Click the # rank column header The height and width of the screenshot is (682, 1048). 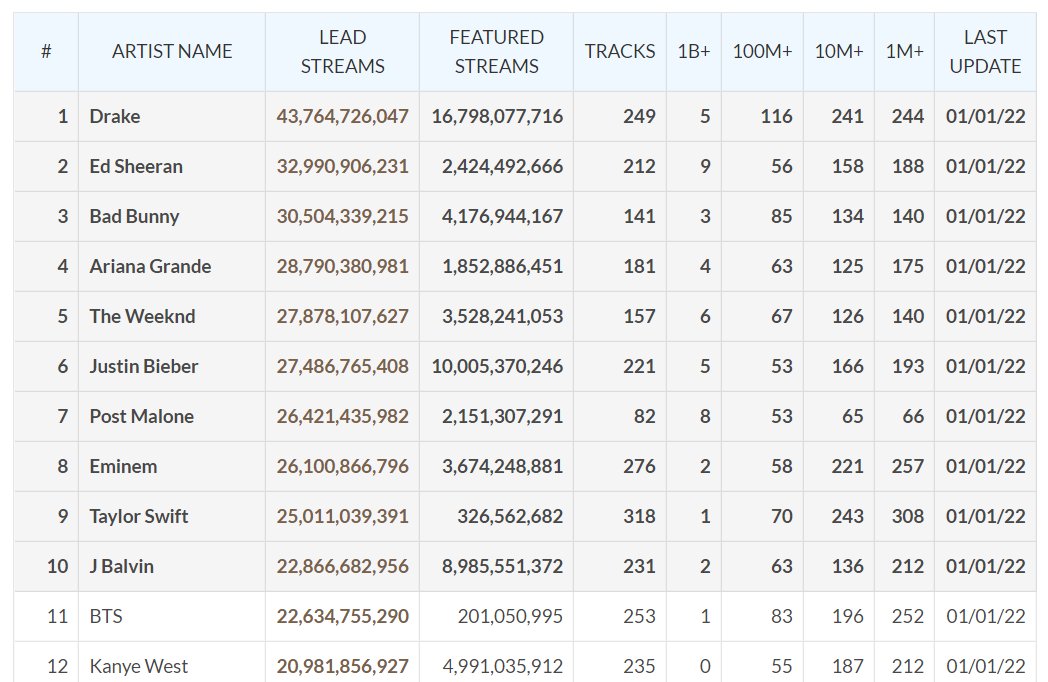(x=46, y=51)
